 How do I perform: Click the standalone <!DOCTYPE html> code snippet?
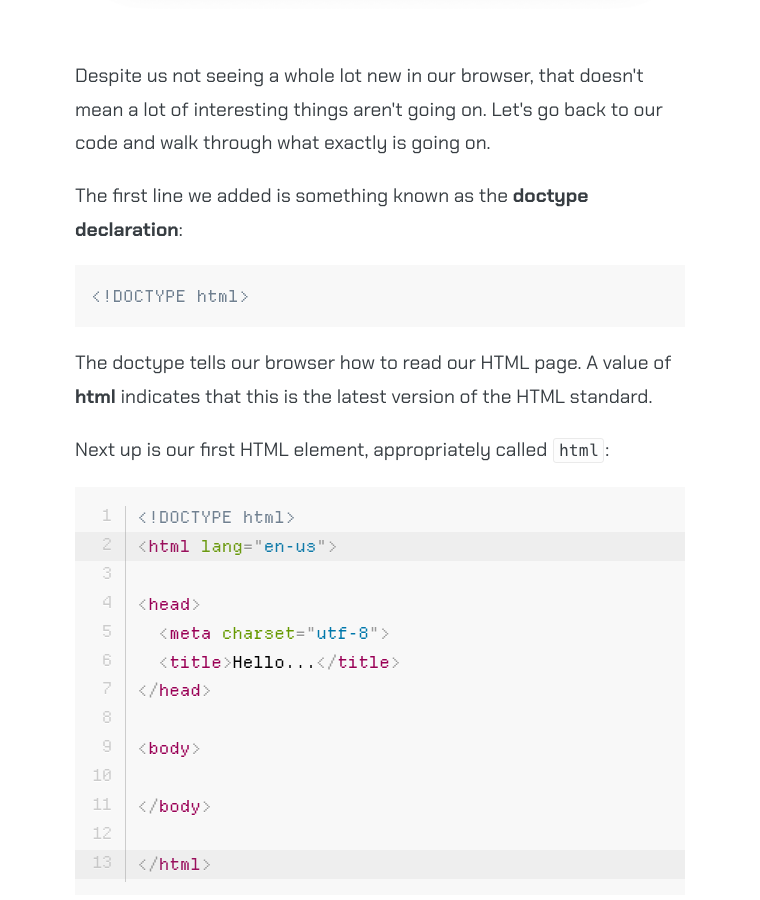pyautogui.click(x=170, y=297)
